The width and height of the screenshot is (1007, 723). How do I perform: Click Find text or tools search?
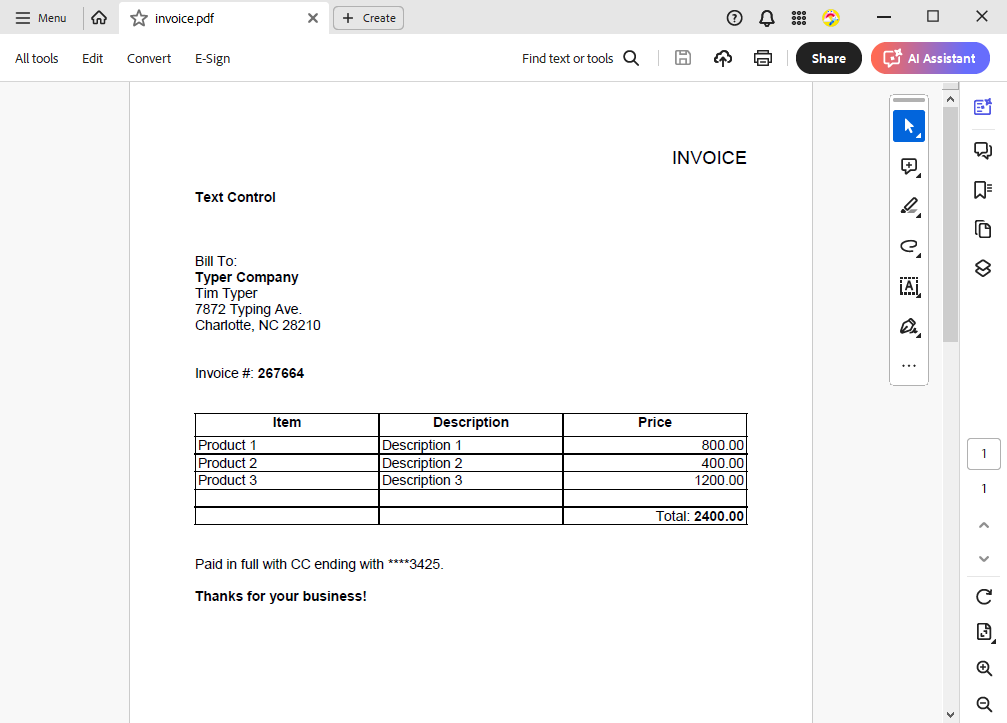click(581, 58)
